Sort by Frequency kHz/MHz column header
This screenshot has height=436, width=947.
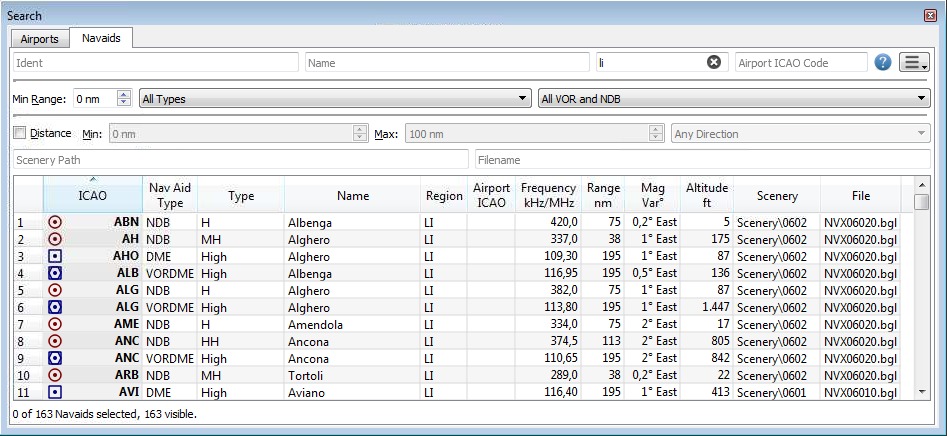click(x=548, y=195)
